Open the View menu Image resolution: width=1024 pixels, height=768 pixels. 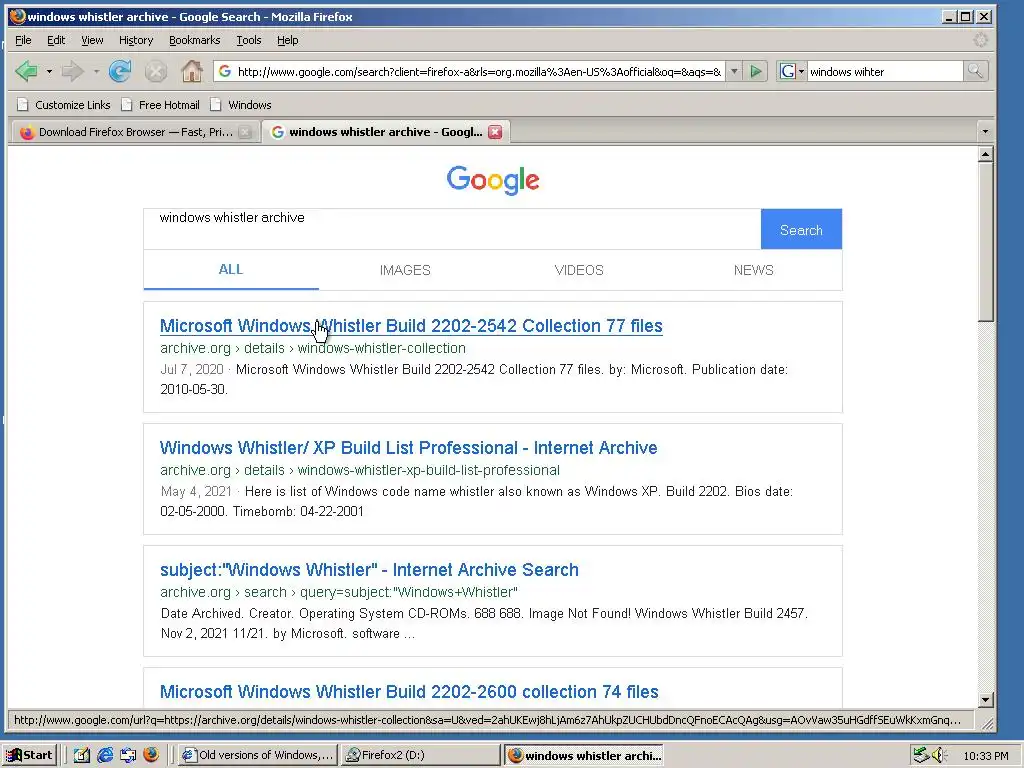(92, 40)
